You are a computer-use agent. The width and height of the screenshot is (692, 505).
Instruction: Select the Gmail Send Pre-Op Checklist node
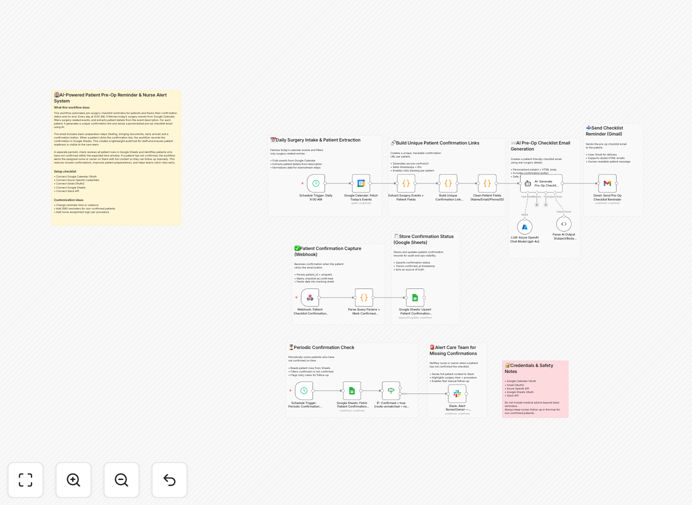[x=607, y=183]
